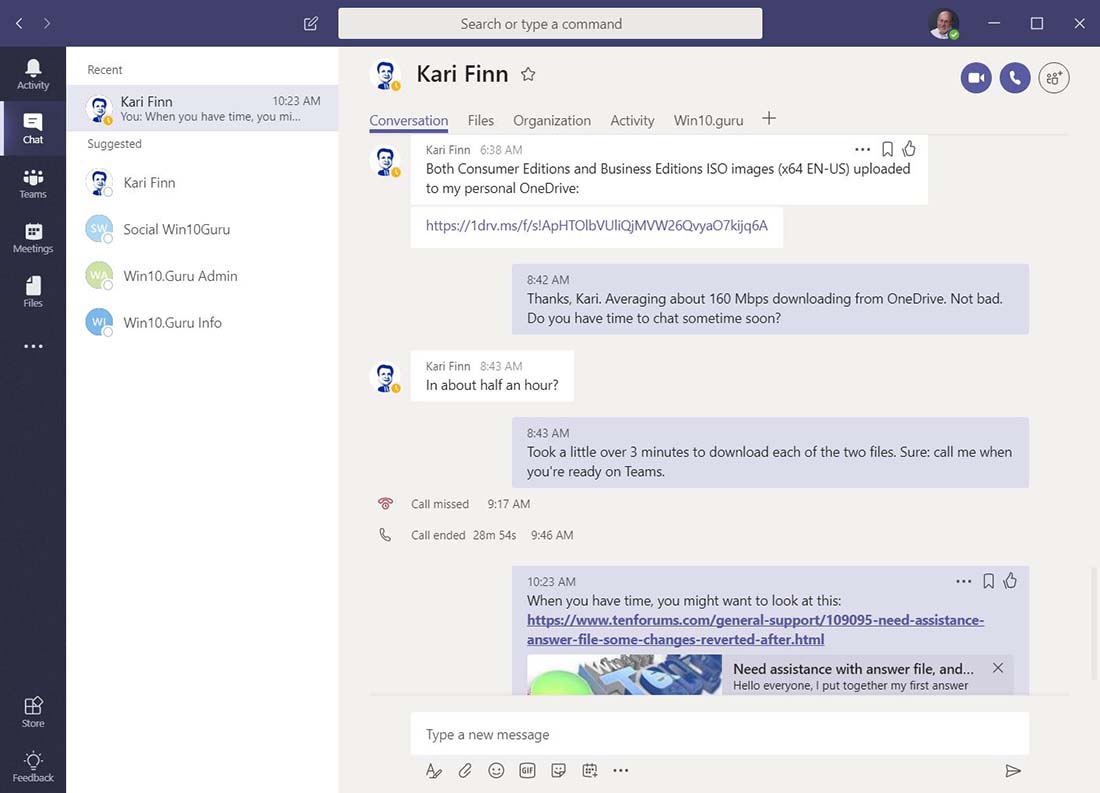1100x793 pixels.
Task: Save the ISO images message with bookmark
Action: click(x=887, y=148)
